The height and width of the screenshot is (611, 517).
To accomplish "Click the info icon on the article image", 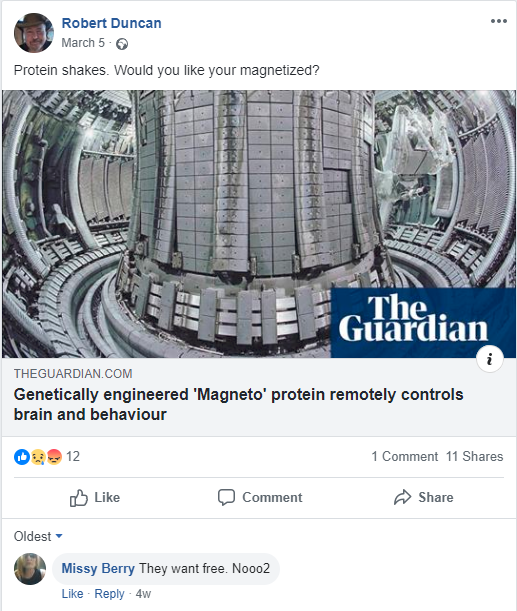I will click(490, 358).
